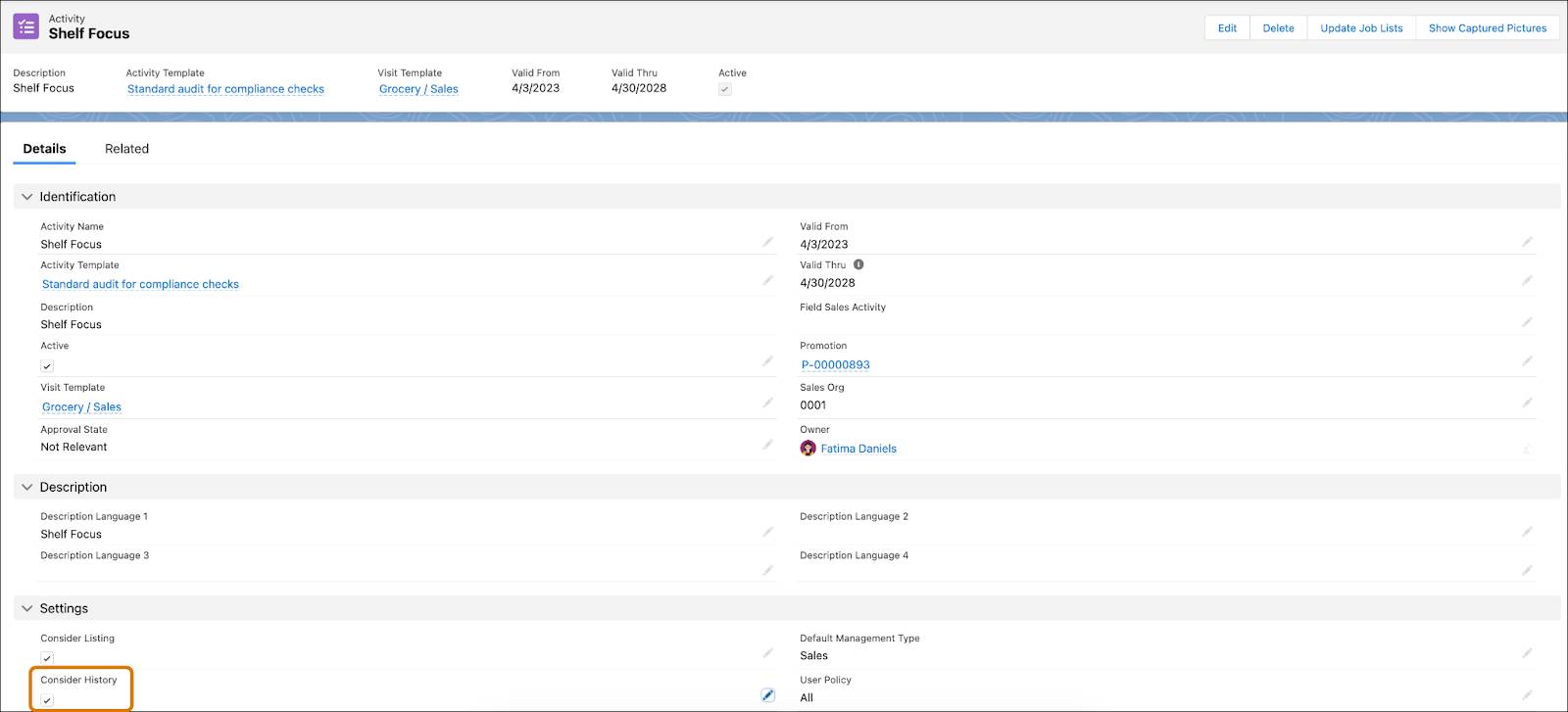
Task: Switch to the Details tab
Action: (44, 149)
